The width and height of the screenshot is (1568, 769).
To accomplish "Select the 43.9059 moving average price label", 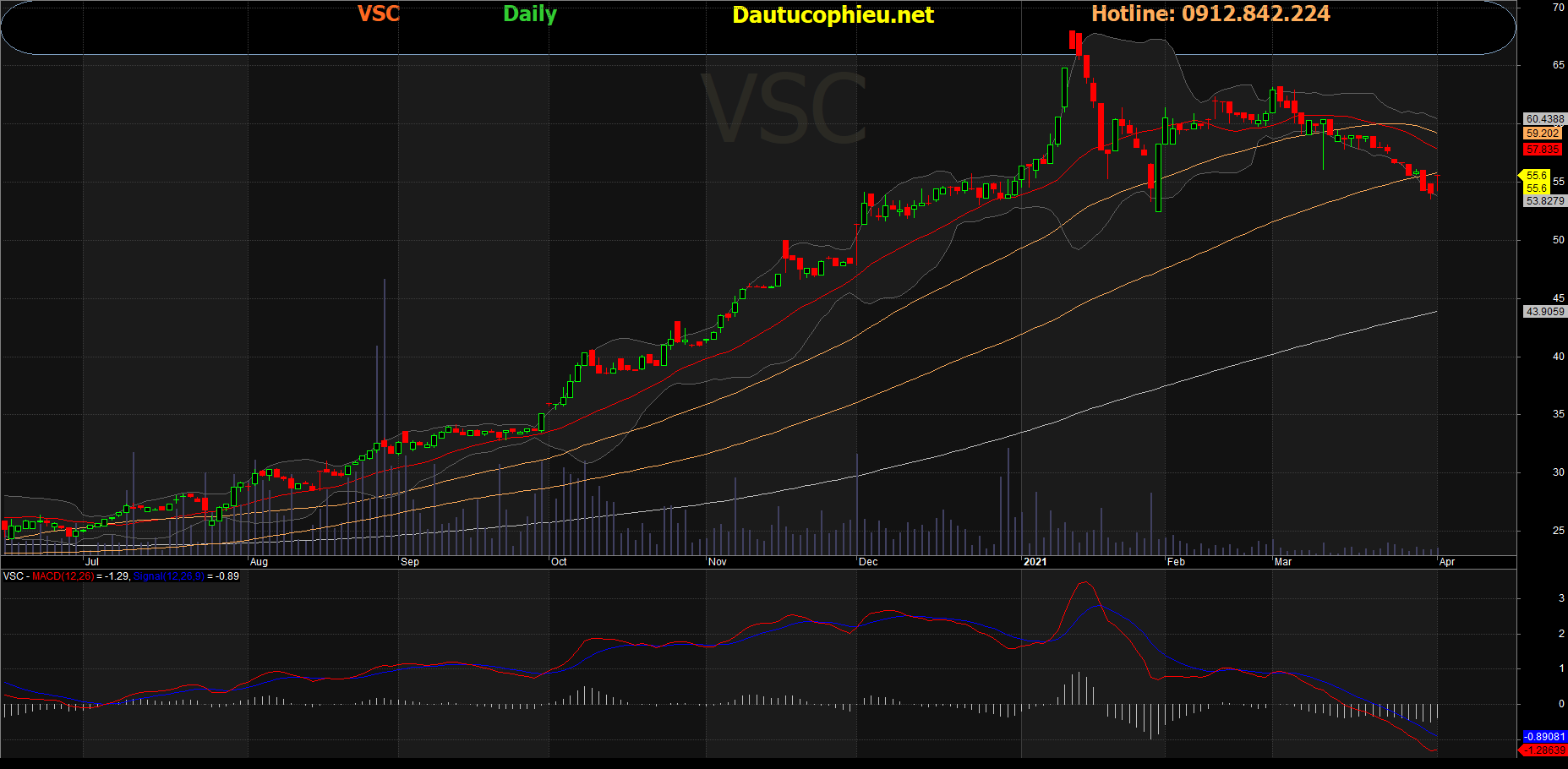I will pos(1544,312).
